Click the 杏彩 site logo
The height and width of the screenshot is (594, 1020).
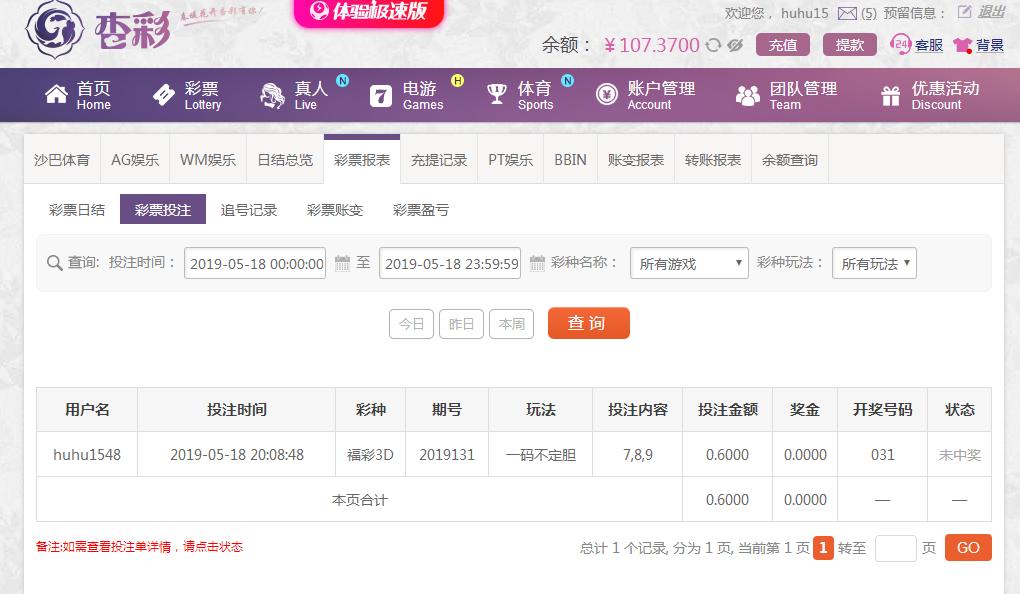coord(98,29)
